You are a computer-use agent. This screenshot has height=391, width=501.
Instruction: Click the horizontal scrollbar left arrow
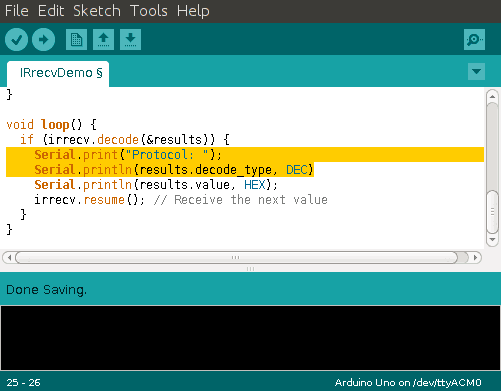(9, 257)
